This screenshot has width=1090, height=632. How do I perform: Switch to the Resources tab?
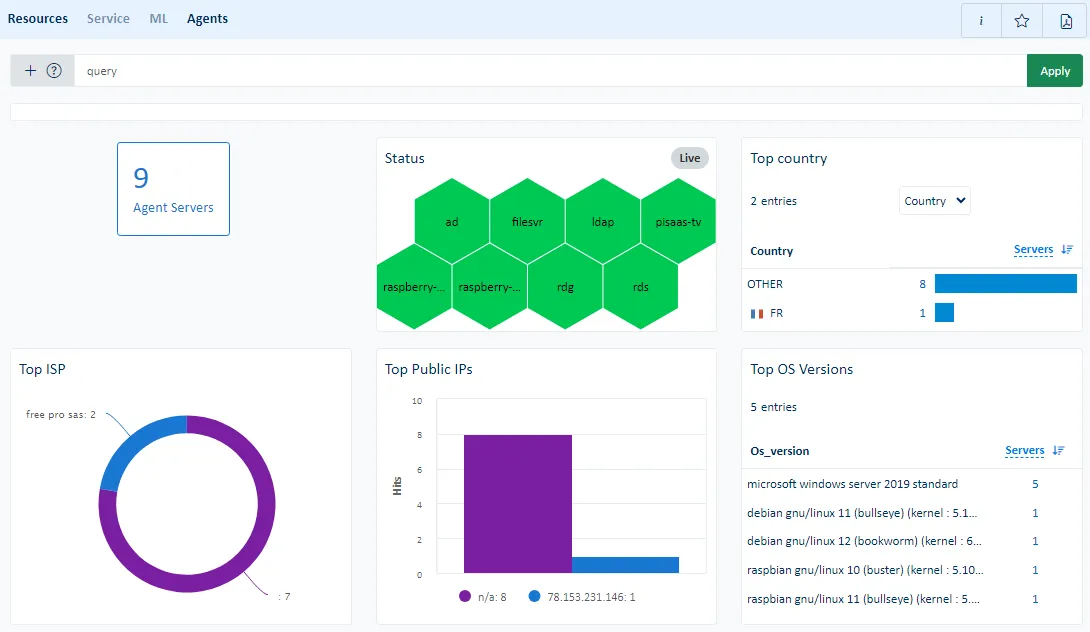tap(38, 19)
